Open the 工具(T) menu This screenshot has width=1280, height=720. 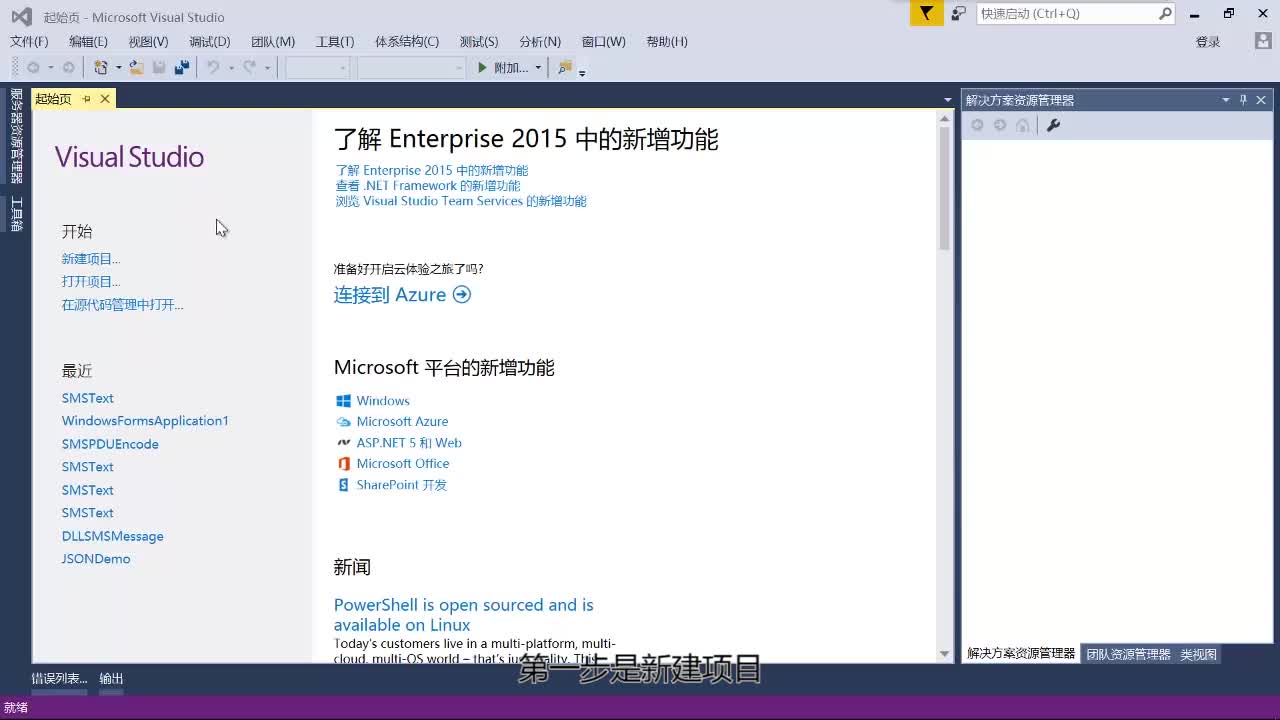click(x=335, y=41)
